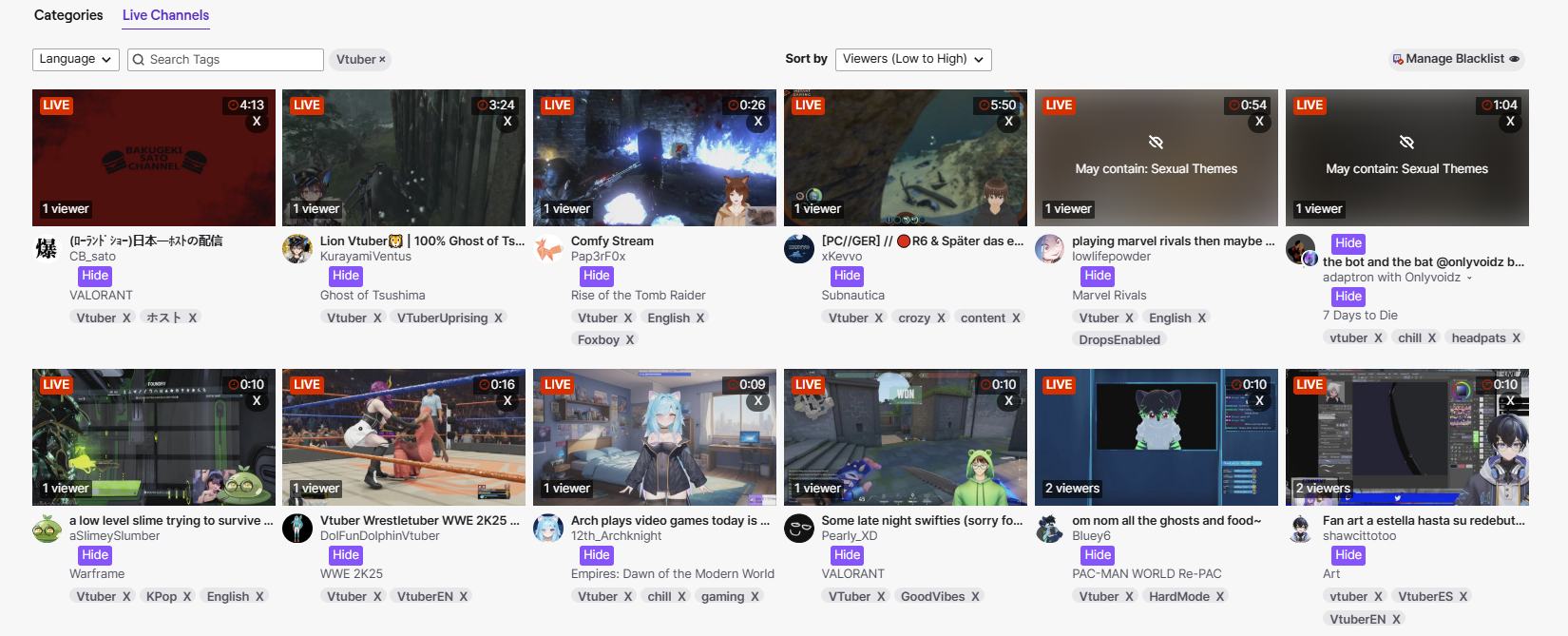Click the eye icon beside Manage Blacklist
Image resolution: width=1568 pixels, height=636 pixels.
pyautogui.click(x=1515, y=59)
